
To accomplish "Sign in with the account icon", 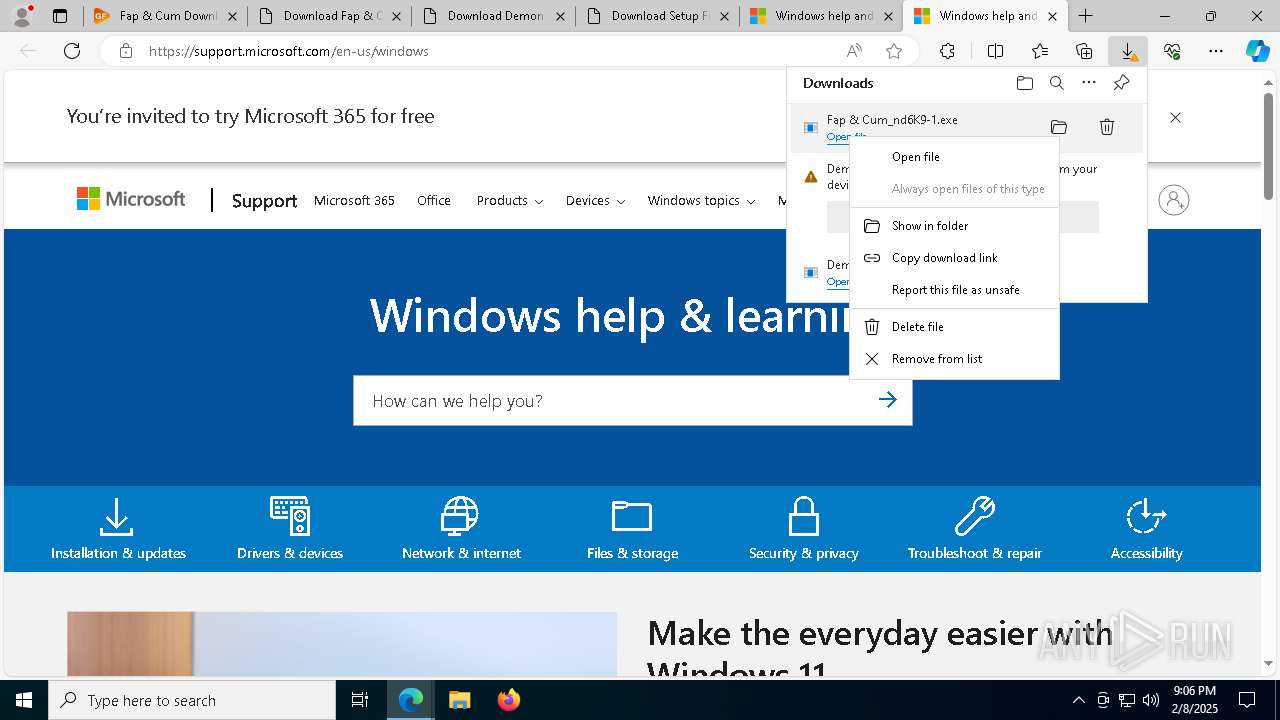I will (x=1174, y=200).
